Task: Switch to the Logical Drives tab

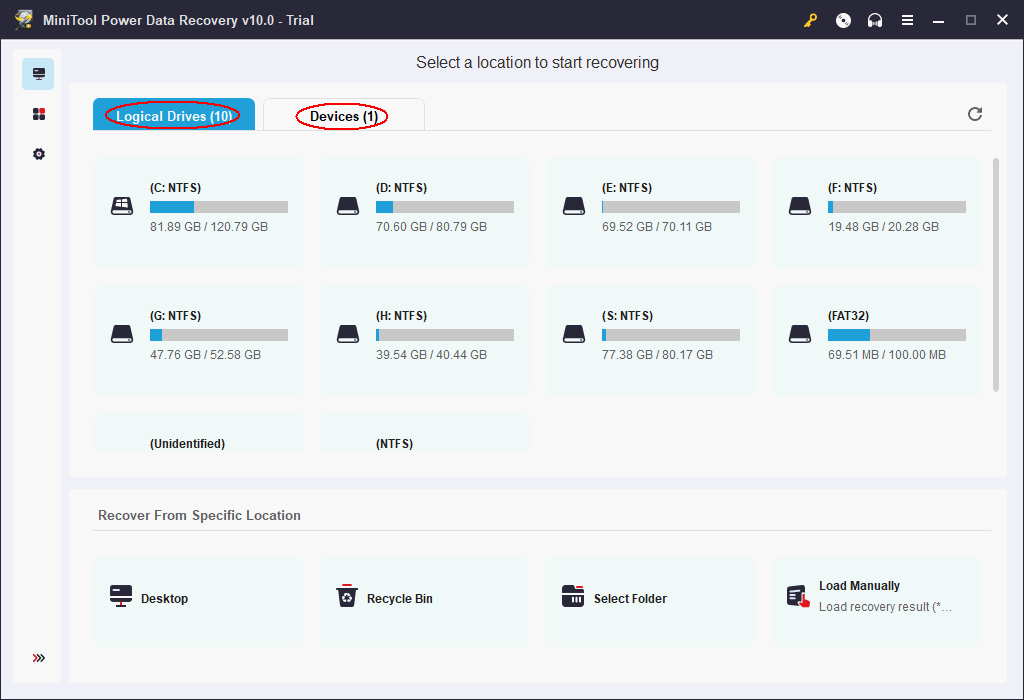Action: pyautogui.click(x=174, y=116)
